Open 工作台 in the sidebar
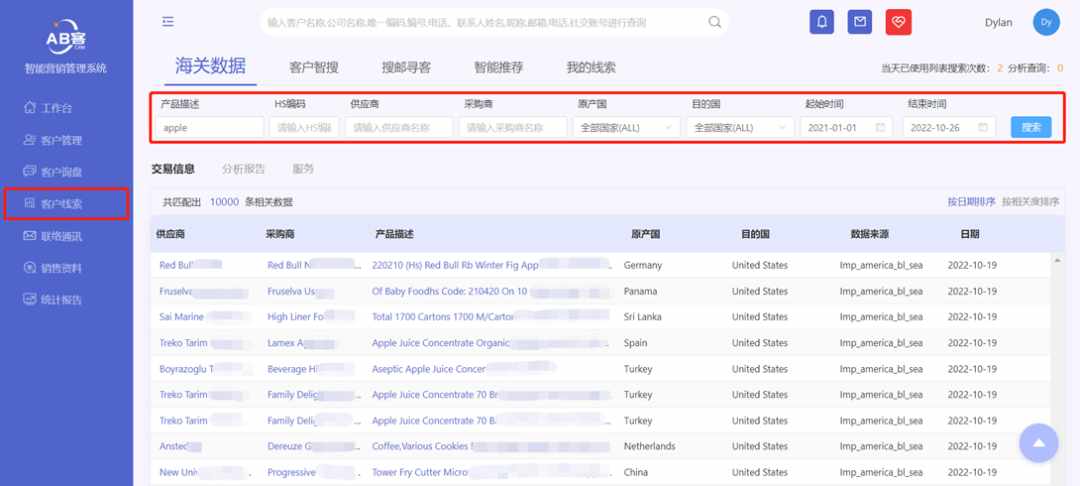This screenshot has height=486, width=1080. tap(56, 108)
